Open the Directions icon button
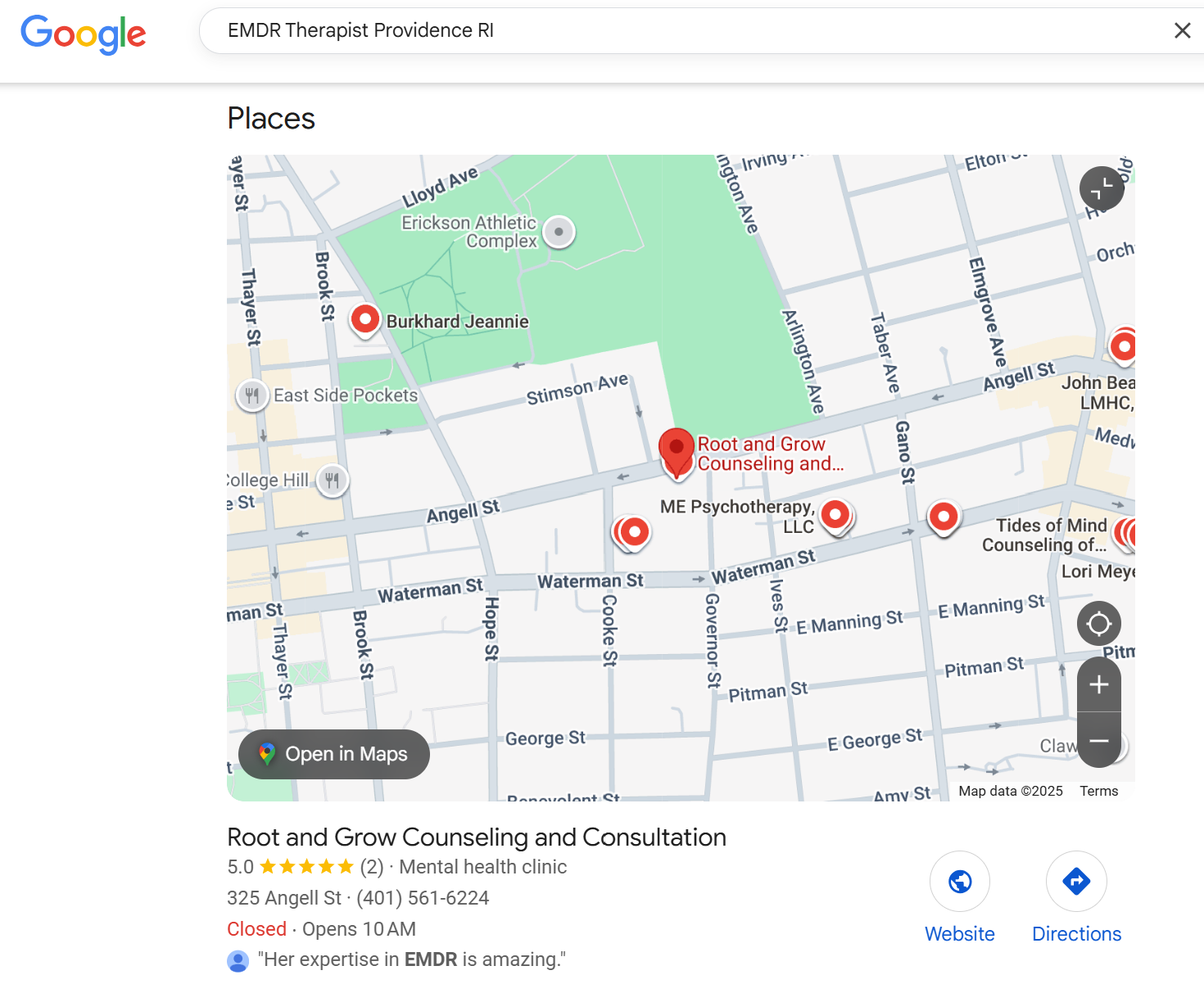The height and width of the screenshot is (984, 1204). (1076, 882)
